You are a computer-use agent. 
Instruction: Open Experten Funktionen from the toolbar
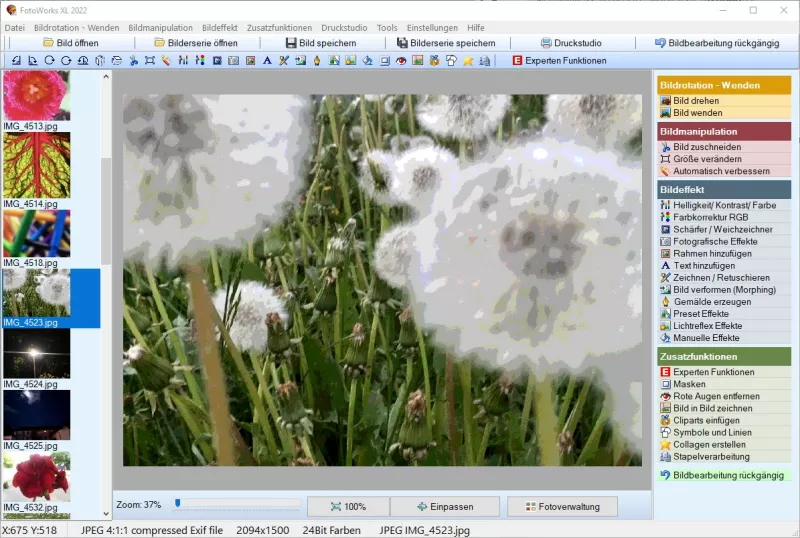click(x=559, y=61)
